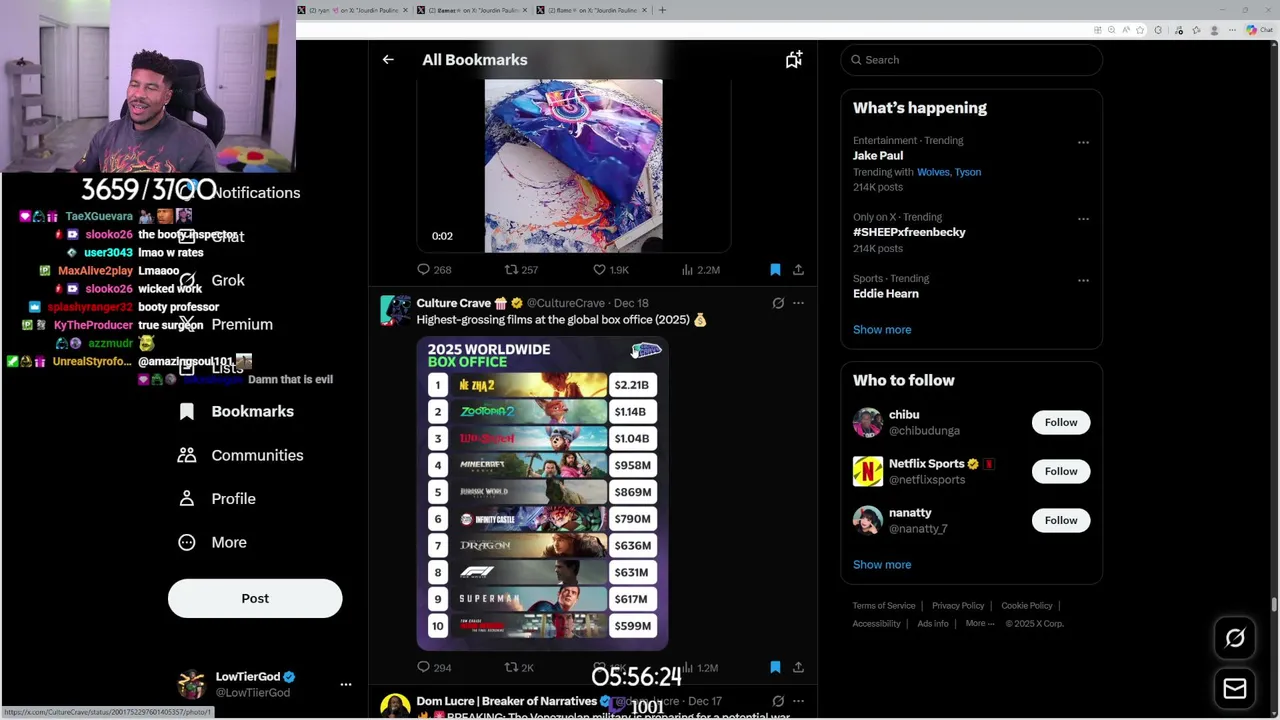Open the Jake Paul trending topic
1280x720 pixels.
pos(878,156)
